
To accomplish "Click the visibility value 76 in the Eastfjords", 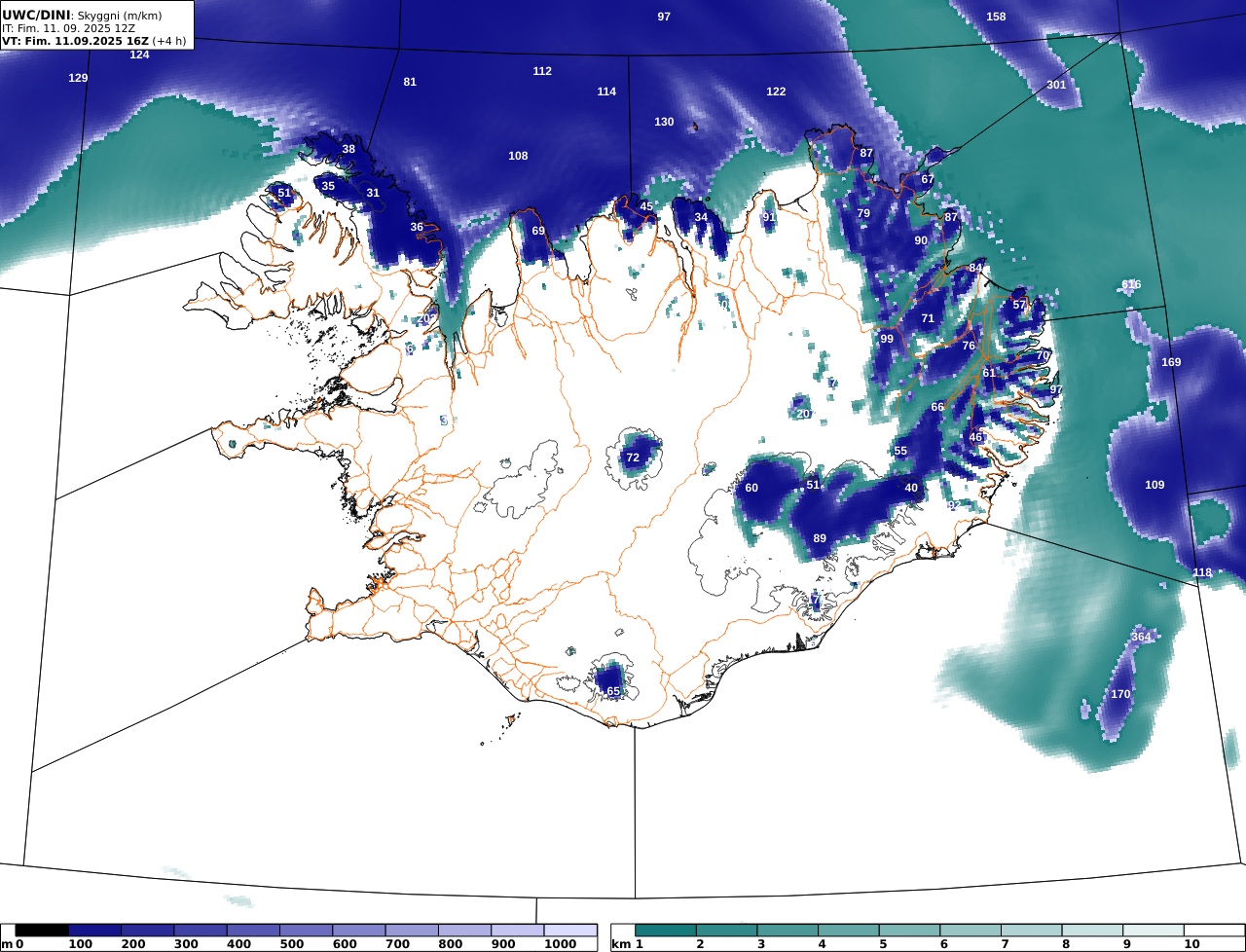I will point(969,346).
